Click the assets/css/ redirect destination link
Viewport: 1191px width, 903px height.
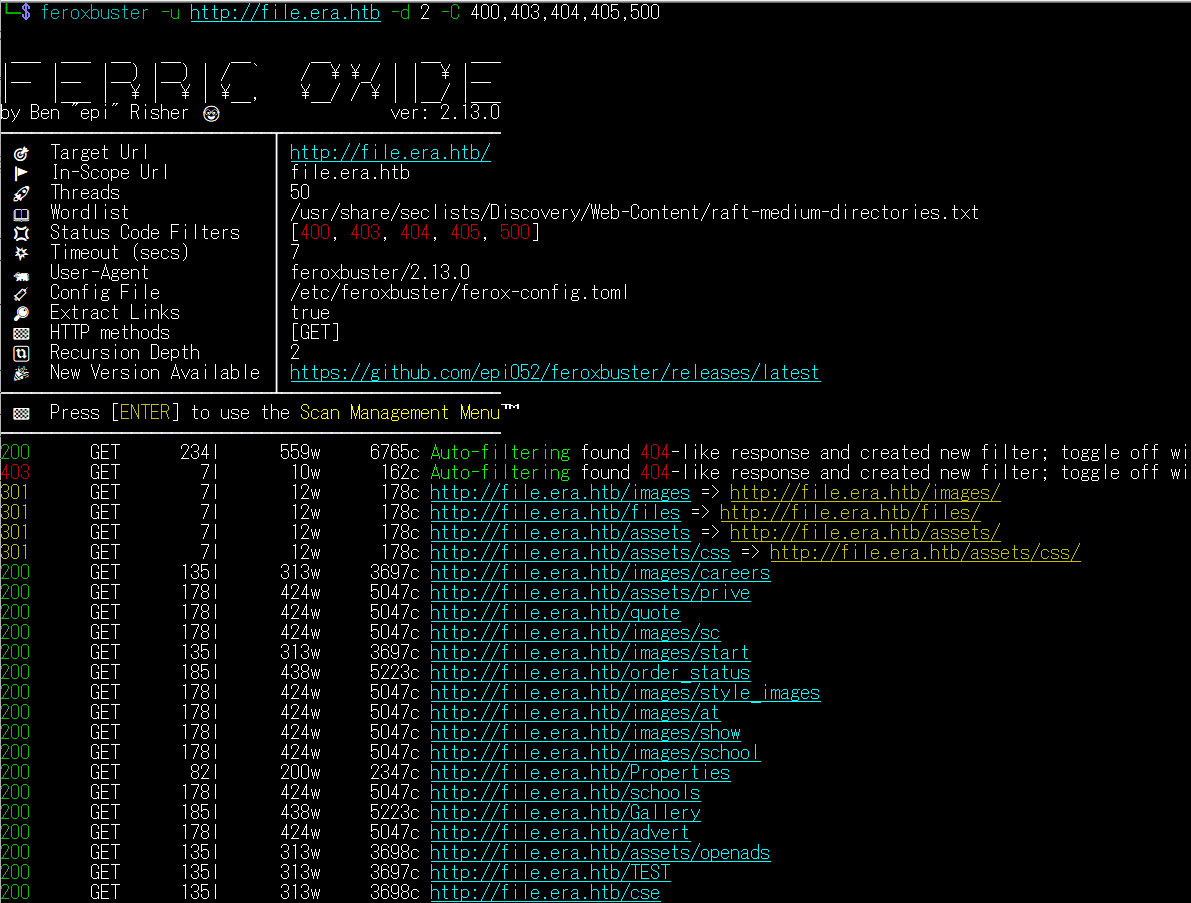tap(925, 553)
